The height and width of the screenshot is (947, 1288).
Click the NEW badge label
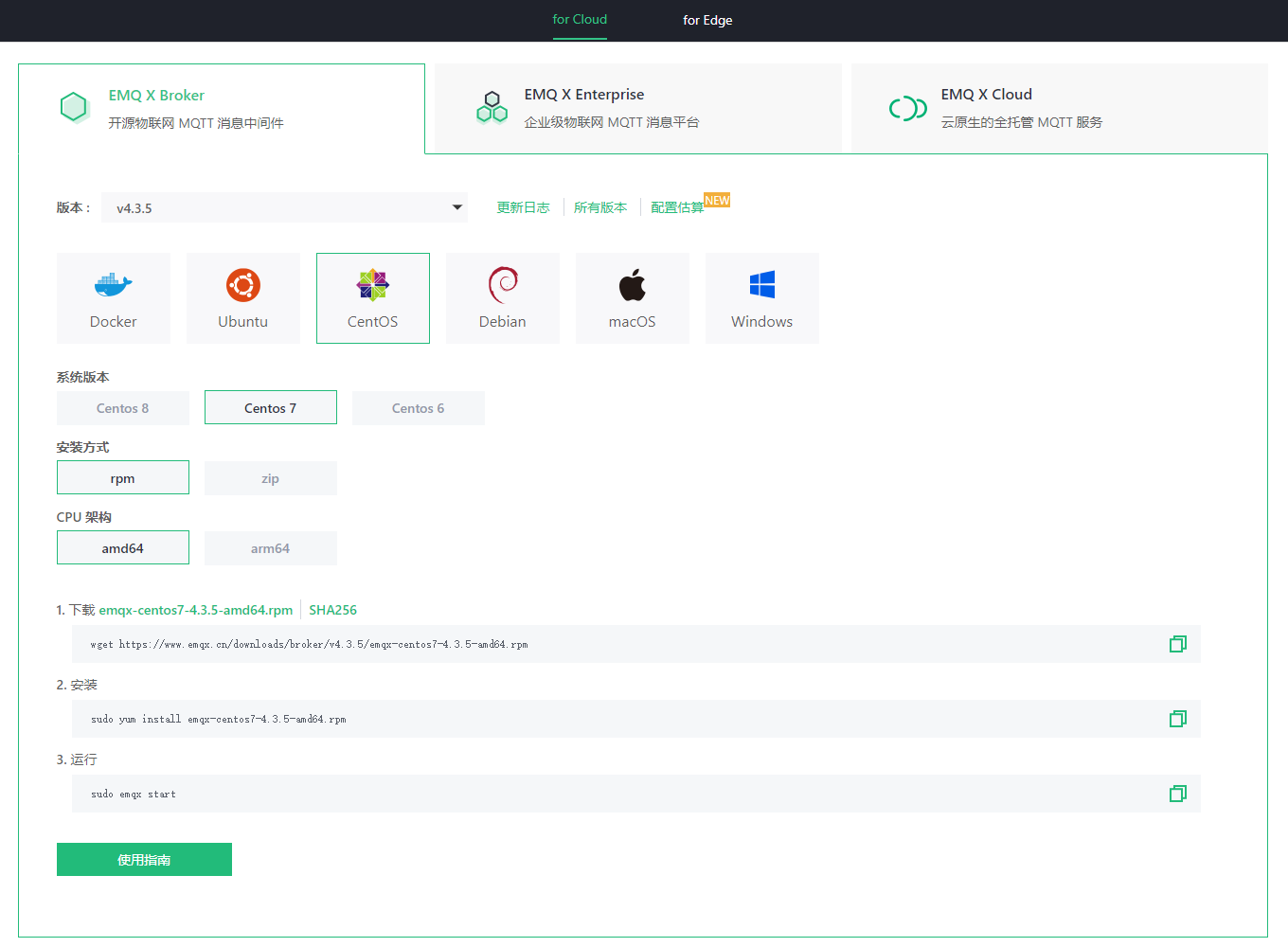point(717,200)
